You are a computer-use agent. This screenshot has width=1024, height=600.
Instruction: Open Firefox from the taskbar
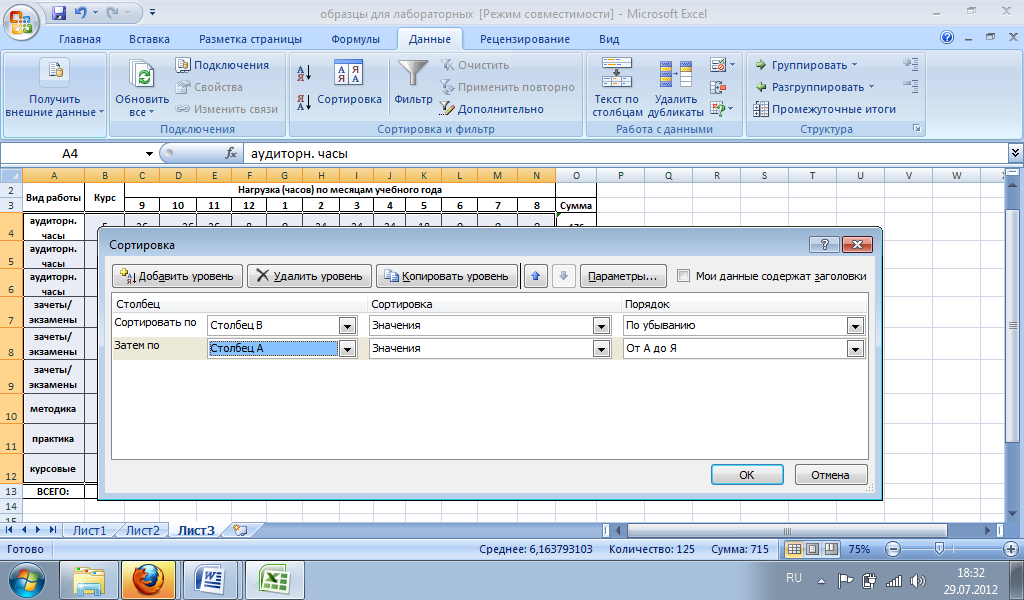[x=148, y=579]
